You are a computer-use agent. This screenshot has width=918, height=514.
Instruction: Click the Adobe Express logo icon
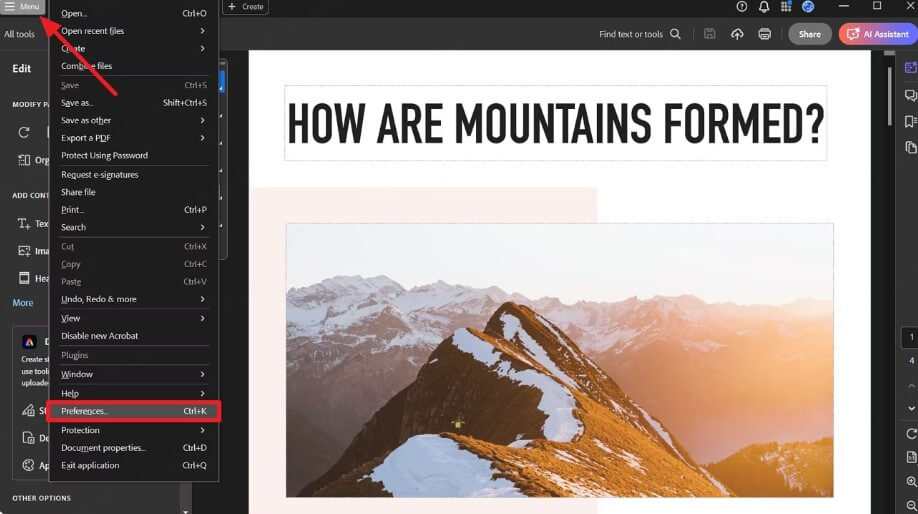[29, 342]
